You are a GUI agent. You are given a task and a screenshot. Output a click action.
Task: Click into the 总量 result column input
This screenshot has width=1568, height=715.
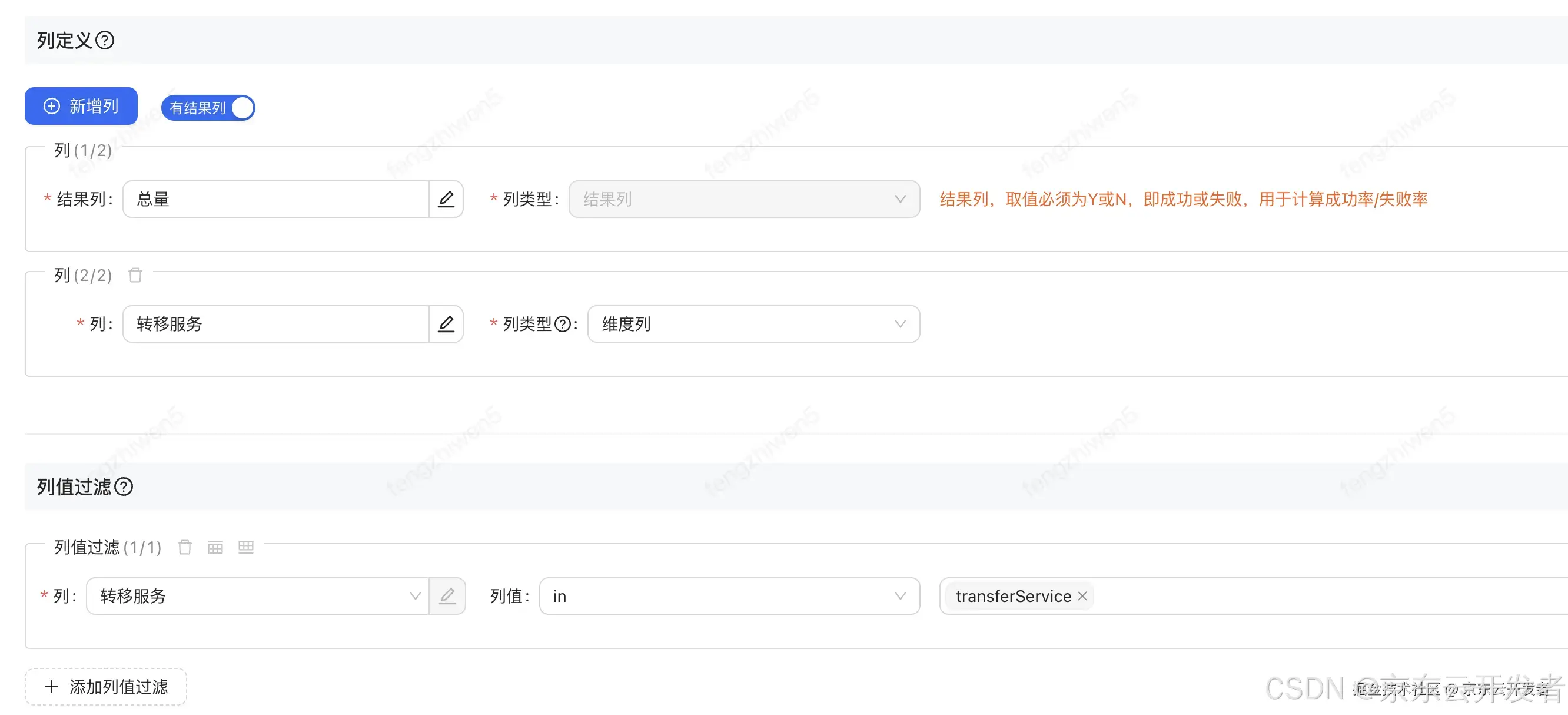[x=275, y=199]
